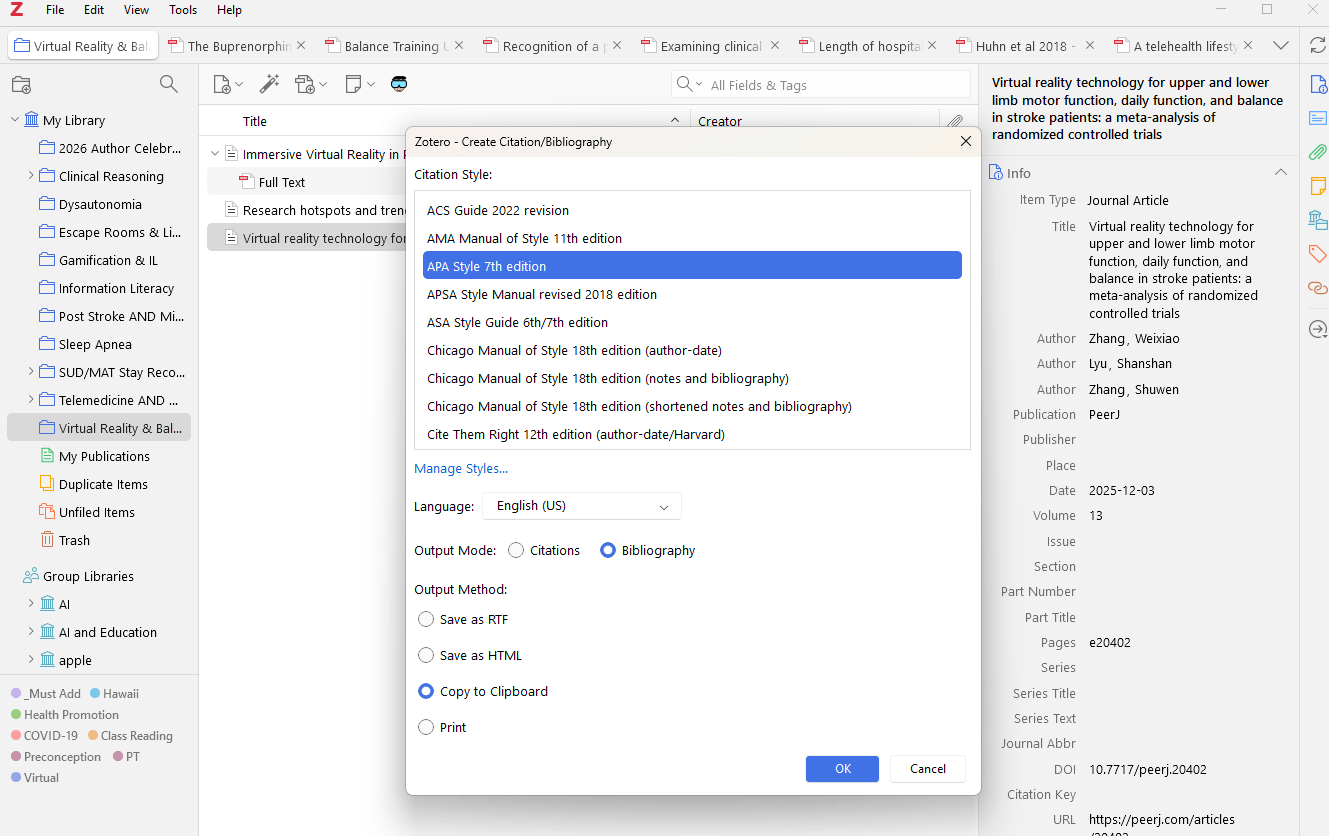The width and height of the screenshot is (1329, 836).
Task: Select the AMA Manual of Style 11th edition
Action: coord(692,238)
